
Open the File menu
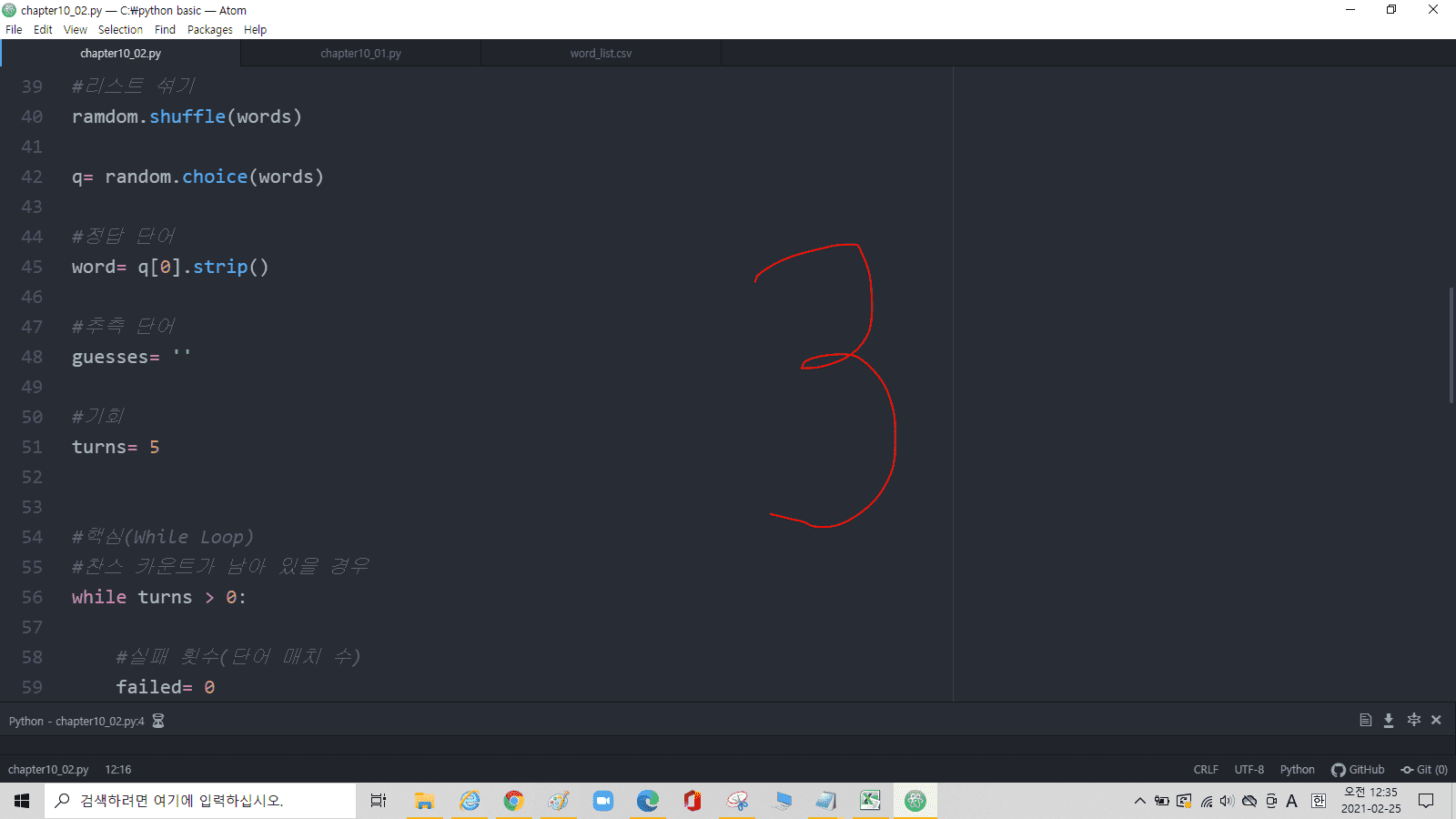14,29
